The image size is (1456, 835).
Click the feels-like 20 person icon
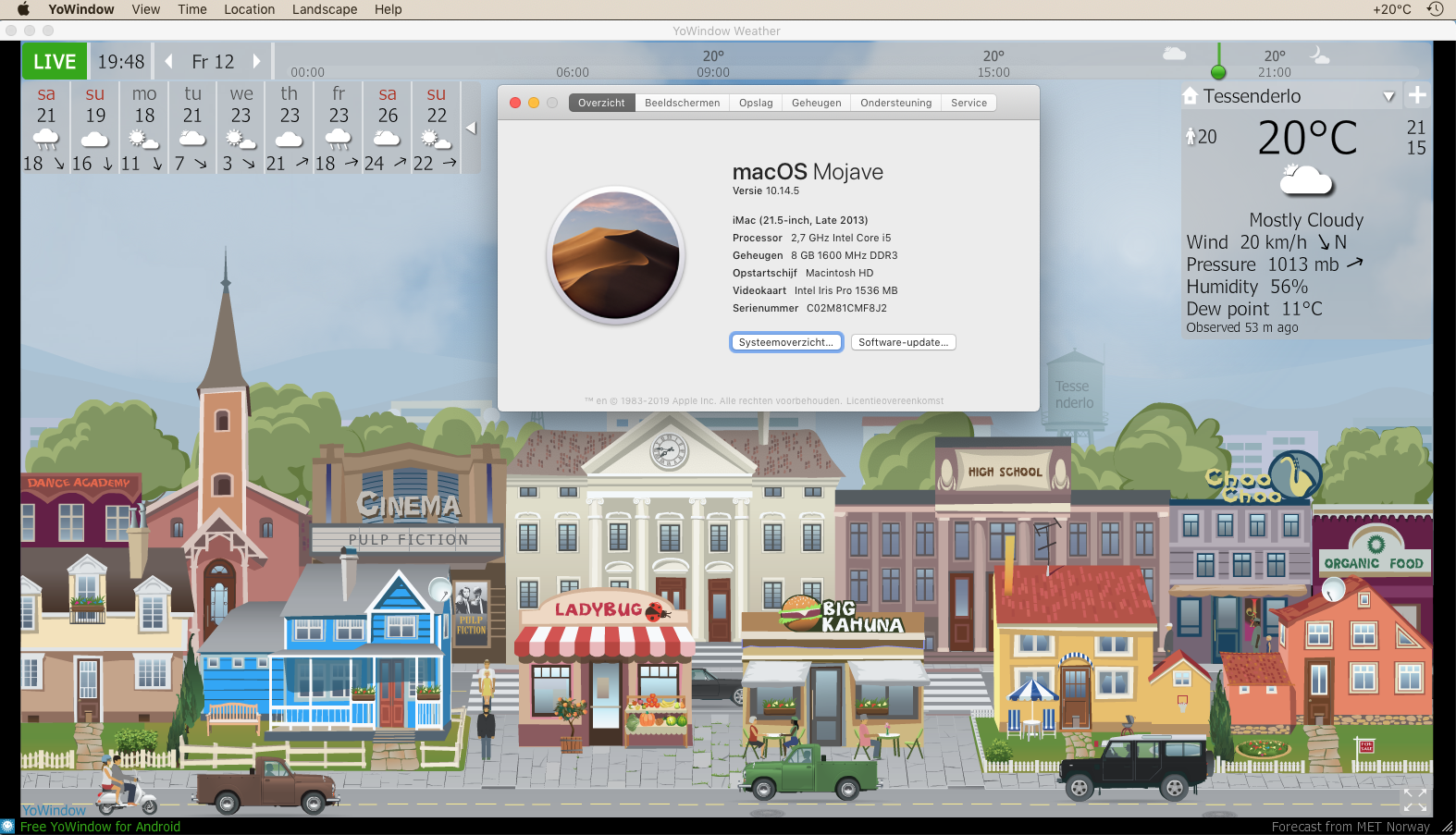1191,137
